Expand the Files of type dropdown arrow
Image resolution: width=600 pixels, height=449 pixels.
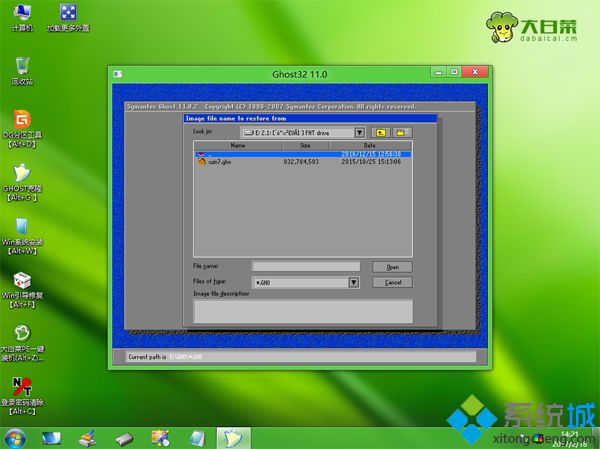pos(354,282)
